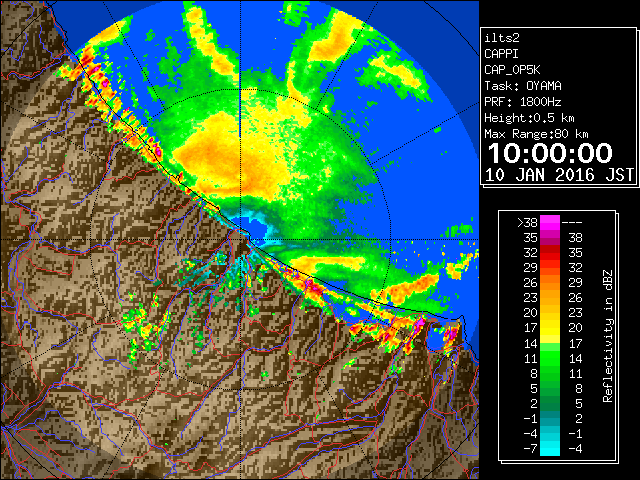The width and height of the screenshot is (640, 480).
Task: Click the 'Max Range:80 km' line
Action: click(536, 134)
